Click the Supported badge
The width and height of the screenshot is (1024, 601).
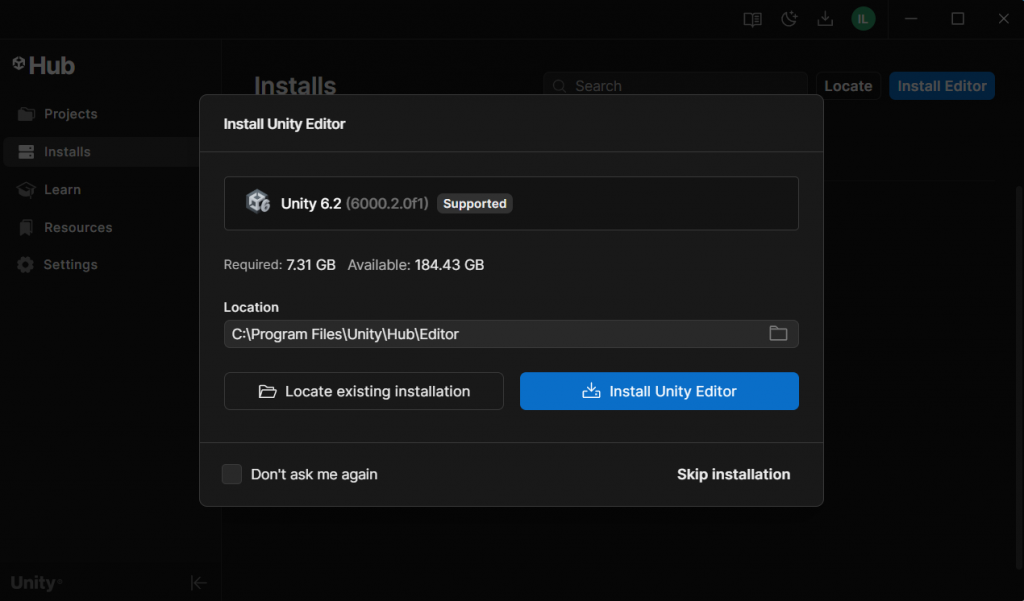475,204
